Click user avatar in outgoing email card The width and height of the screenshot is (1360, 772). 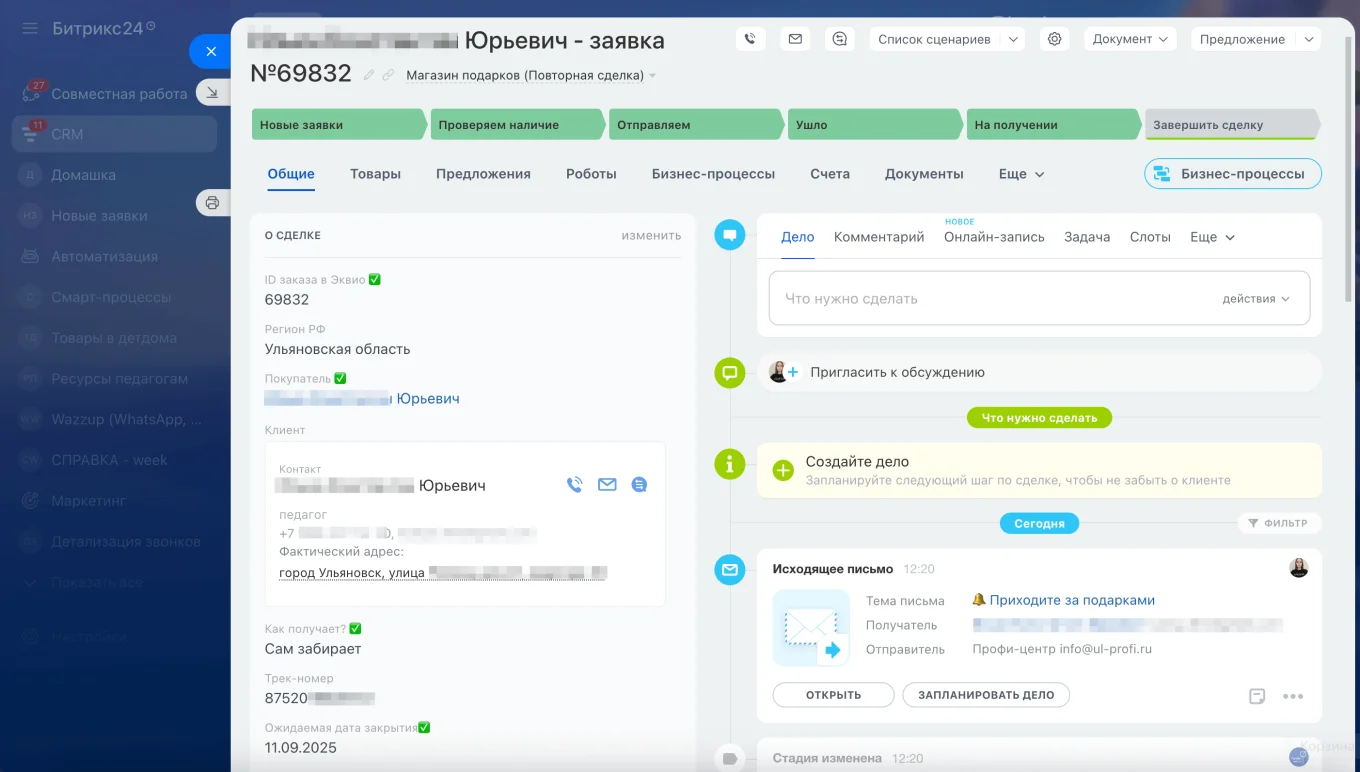1298,568
